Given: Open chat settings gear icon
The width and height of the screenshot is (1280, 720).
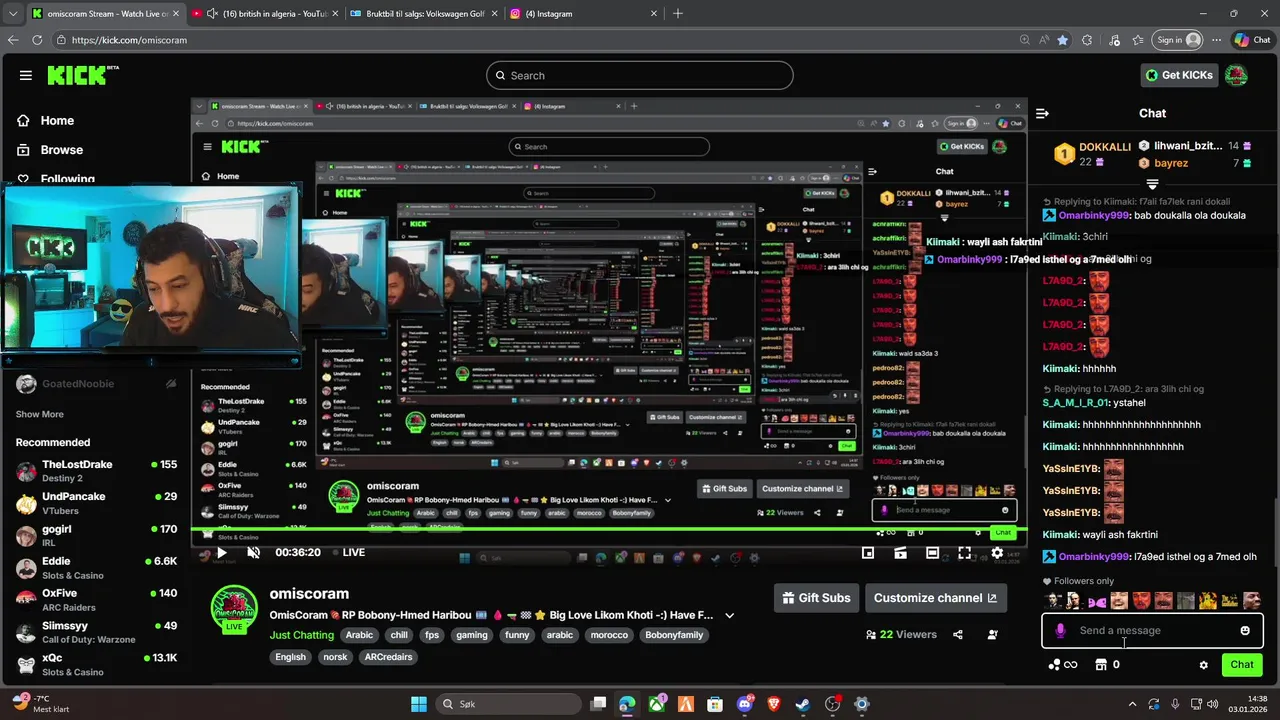Looking at the screenshot, I should 1204,665.
